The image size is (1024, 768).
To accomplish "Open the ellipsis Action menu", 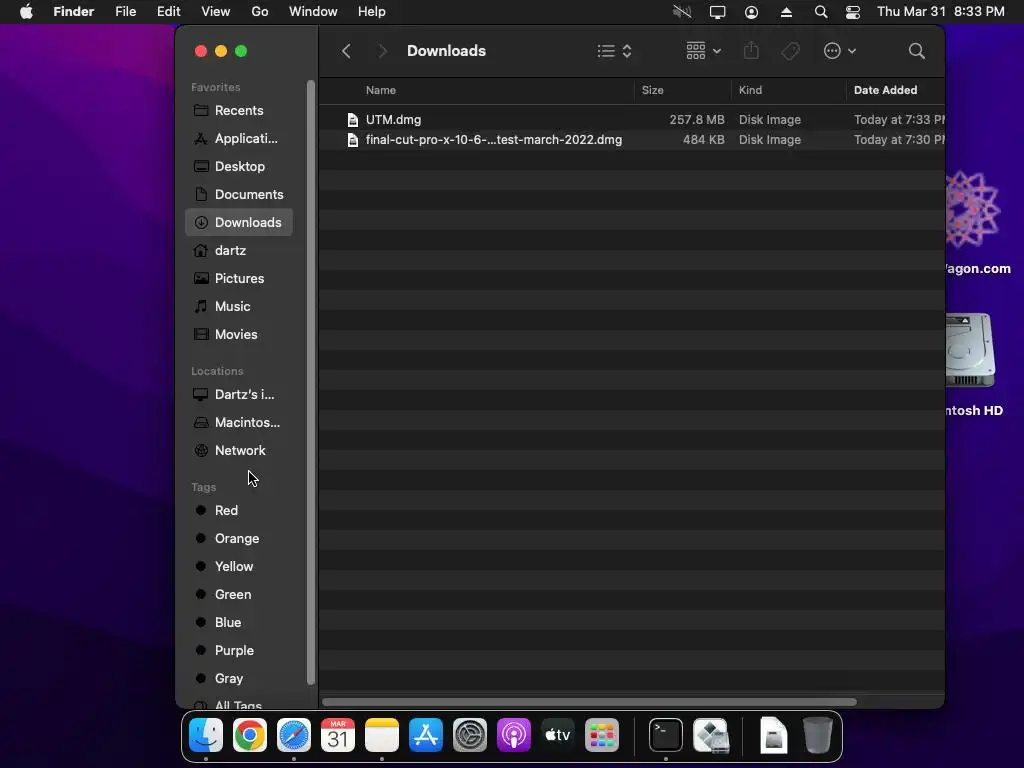I will point(840,51).
